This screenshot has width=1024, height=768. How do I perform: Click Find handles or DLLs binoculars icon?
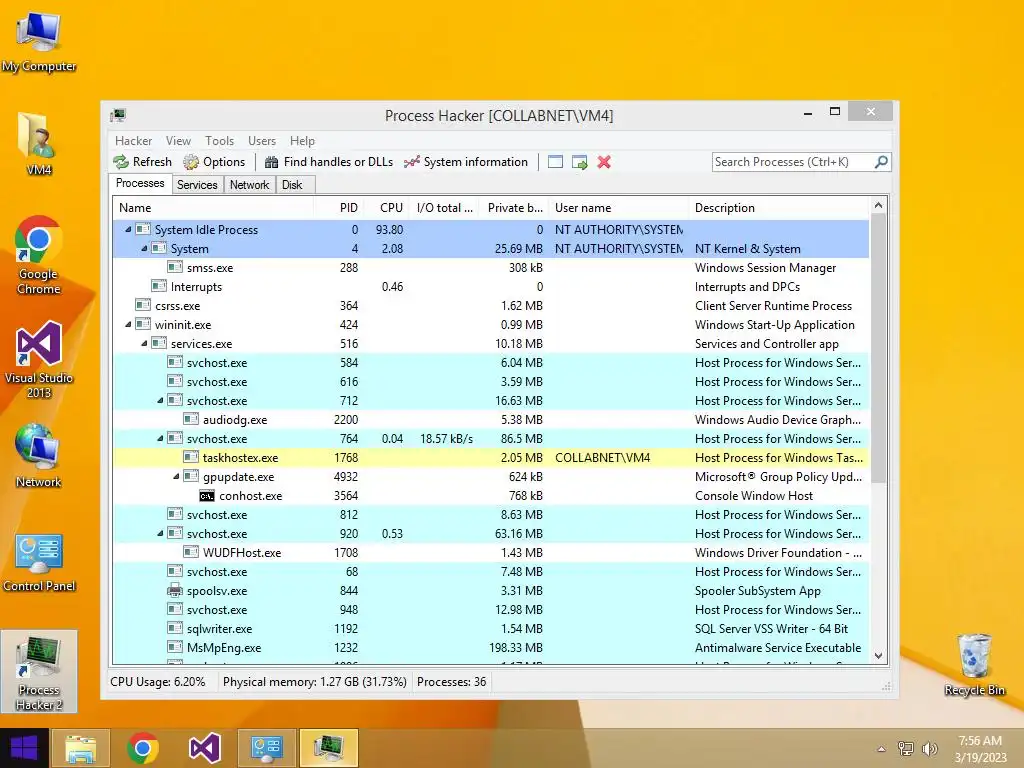tap(272, 162)
